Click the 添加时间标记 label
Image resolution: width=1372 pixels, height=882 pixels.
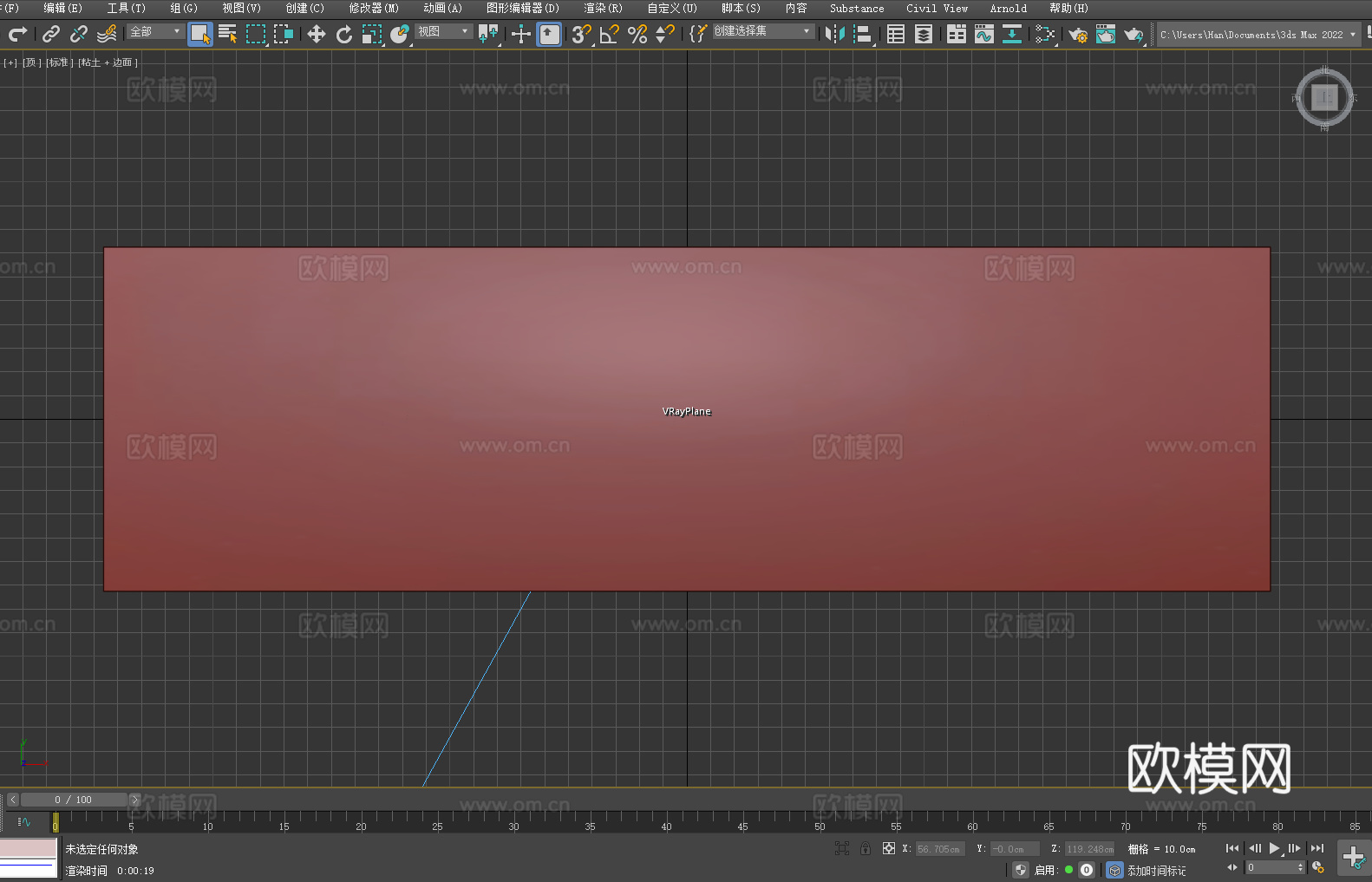[1156, 870]
